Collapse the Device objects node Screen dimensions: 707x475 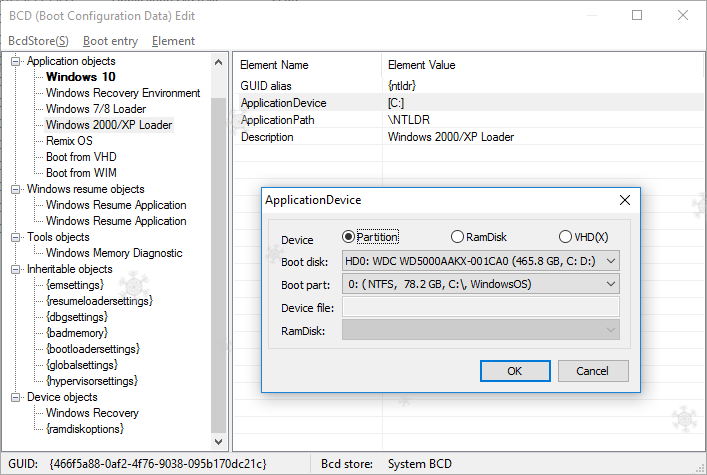[x=15, y=397]
